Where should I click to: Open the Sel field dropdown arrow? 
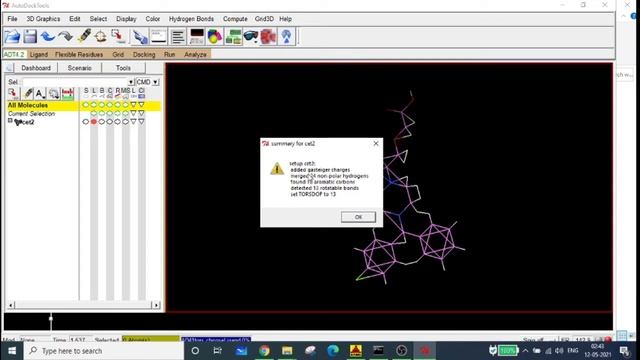coord(131,82)
